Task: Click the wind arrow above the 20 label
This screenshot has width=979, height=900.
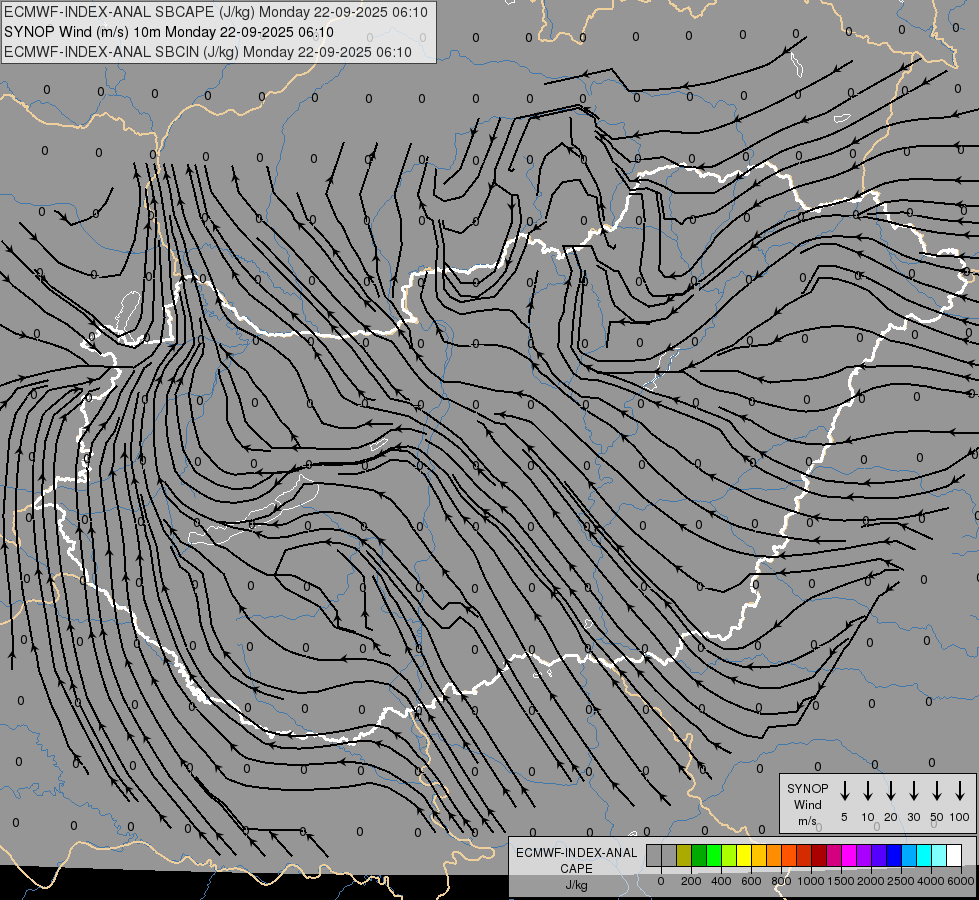Action: [x=890, y=791]
